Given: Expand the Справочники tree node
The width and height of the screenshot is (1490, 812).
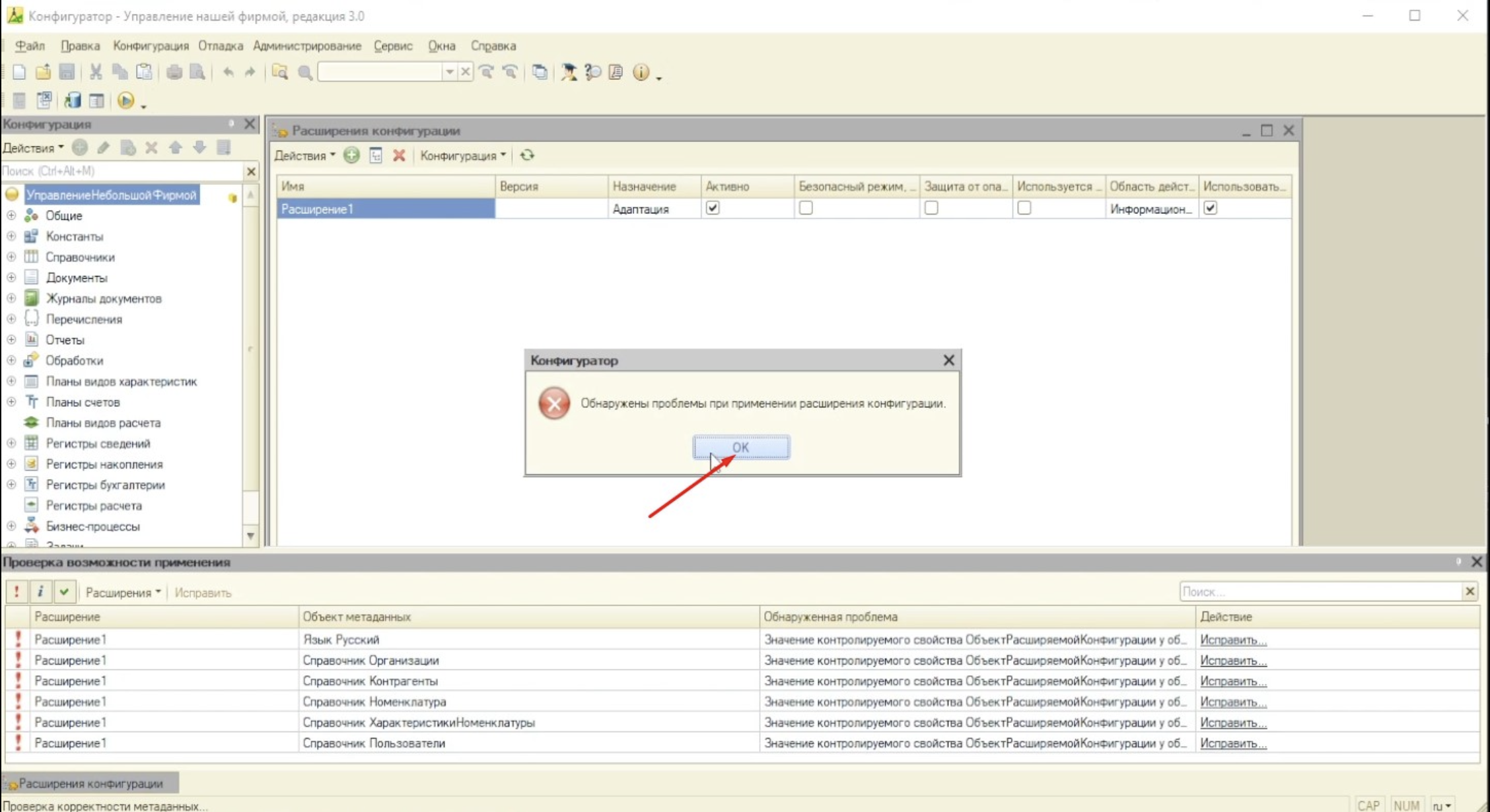Looking at the screenshot, I should pos(11,257).
